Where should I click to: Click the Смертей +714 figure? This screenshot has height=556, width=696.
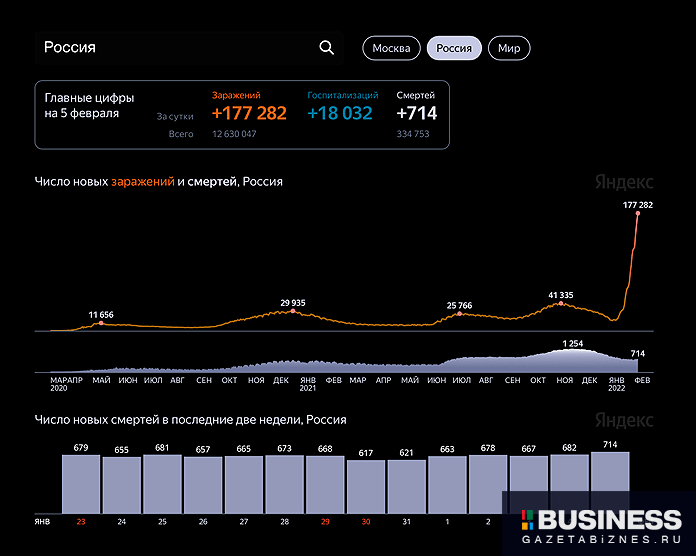[x=417, y=113]
